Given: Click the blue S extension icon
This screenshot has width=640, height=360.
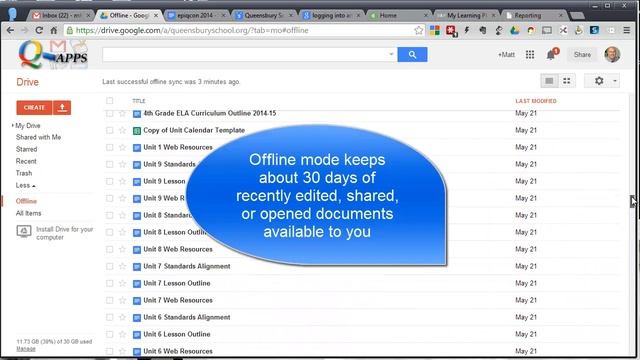Looking at the screenshot, I should 594,30.
